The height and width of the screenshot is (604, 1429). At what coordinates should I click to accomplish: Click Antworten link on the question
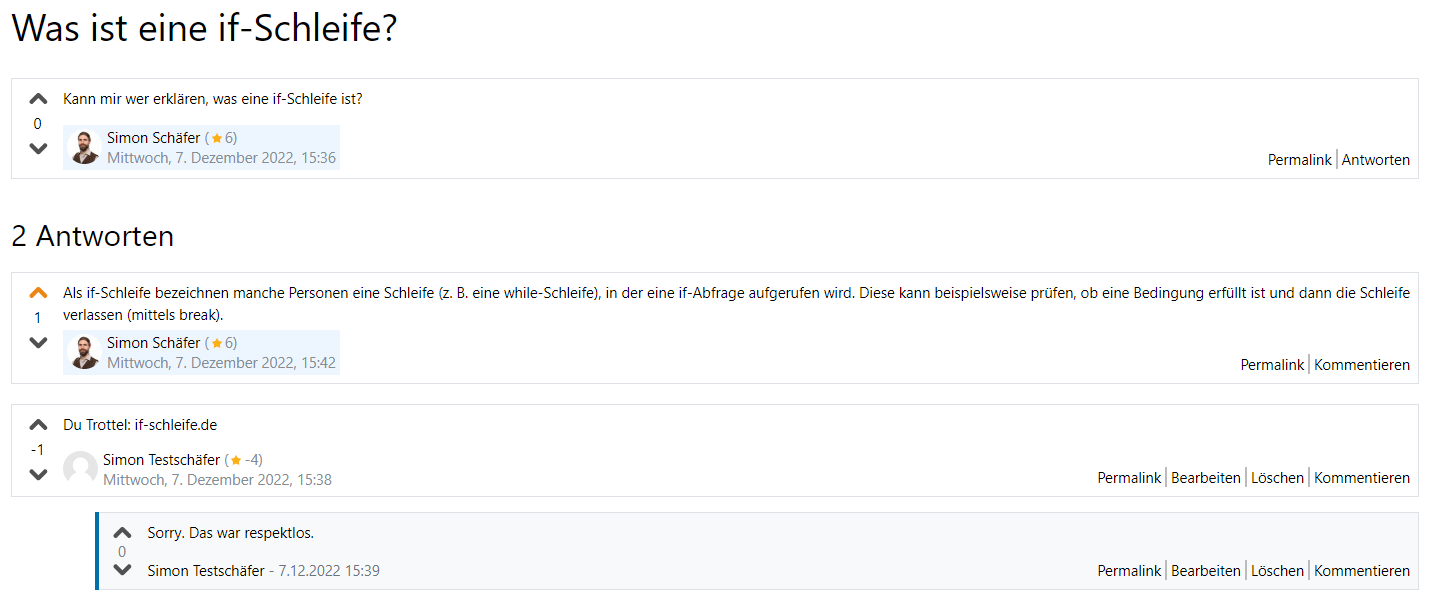[x=1375, y=160]
